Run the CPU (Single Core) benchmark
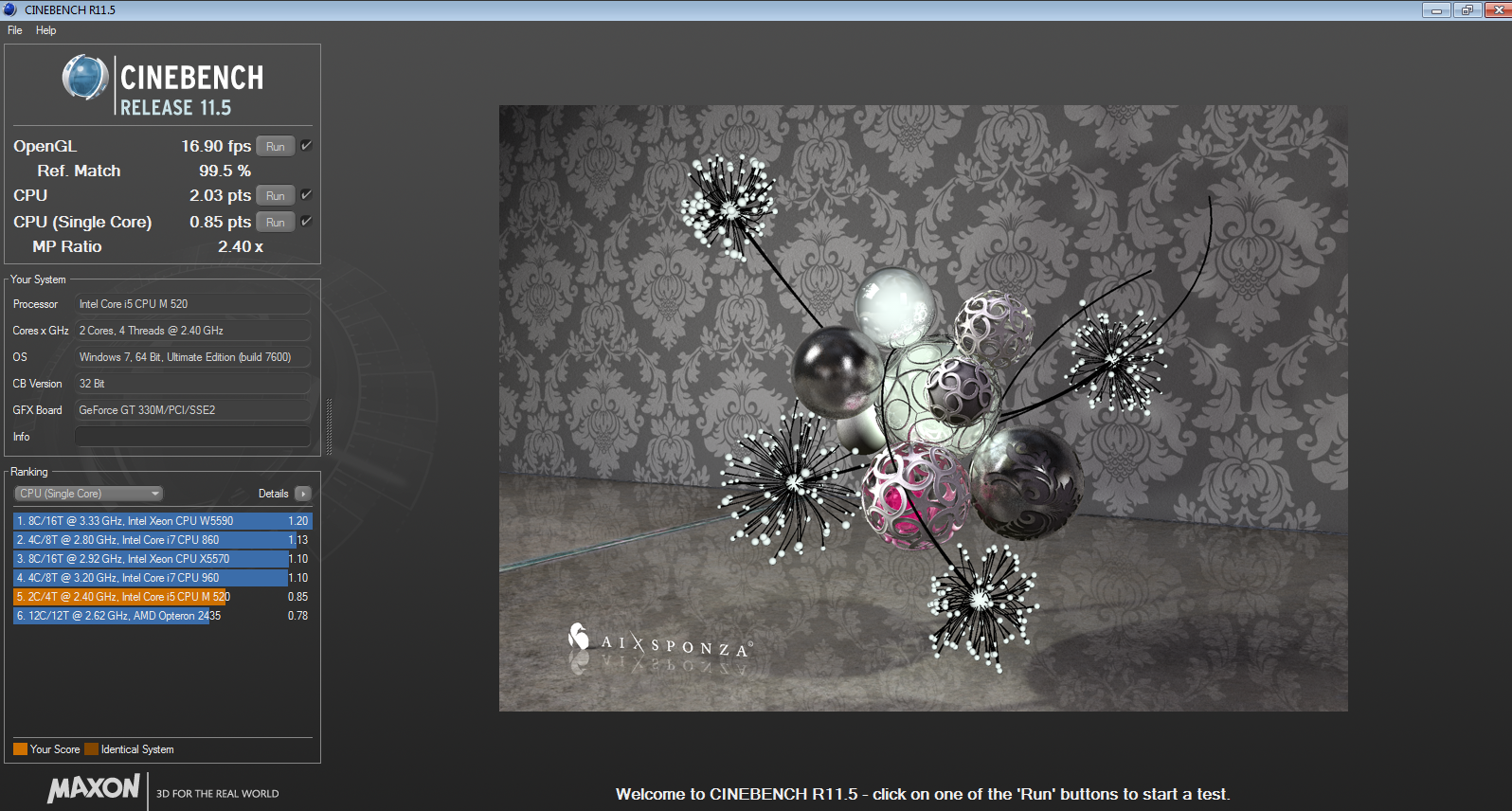The image size is (1512, 811). tap(275, 223)
